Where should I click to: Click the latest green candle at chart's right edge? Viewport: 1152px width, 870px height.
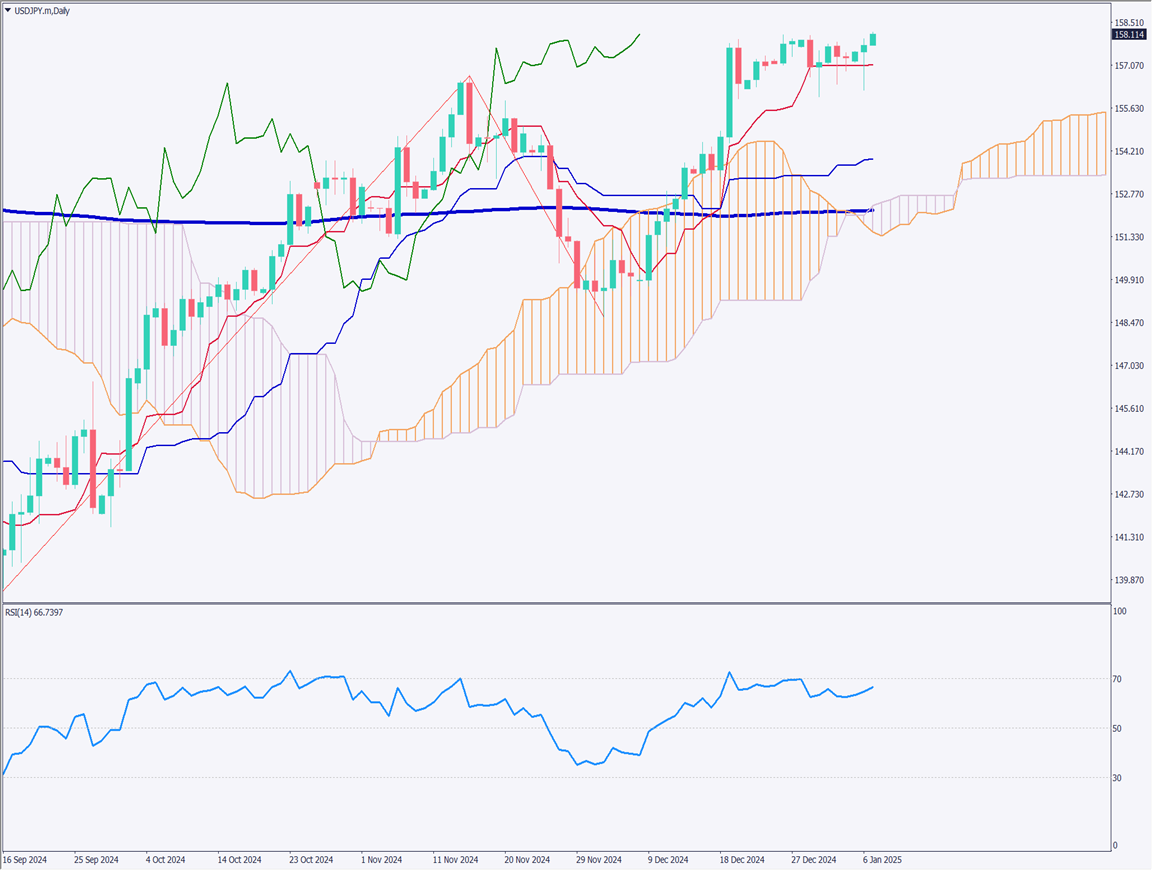click(x=873, y=39)
